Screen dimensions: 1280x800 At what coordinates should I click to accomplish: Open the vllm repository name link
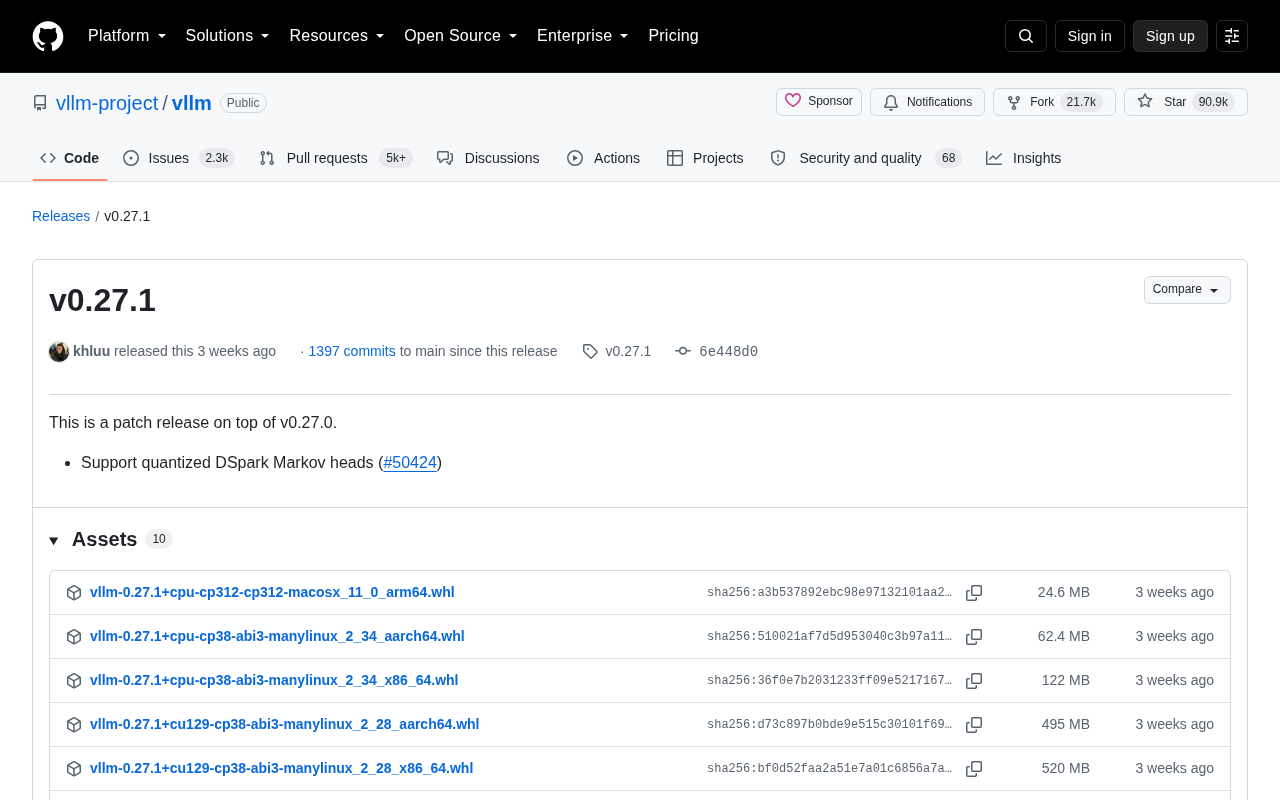click(191, 103)
